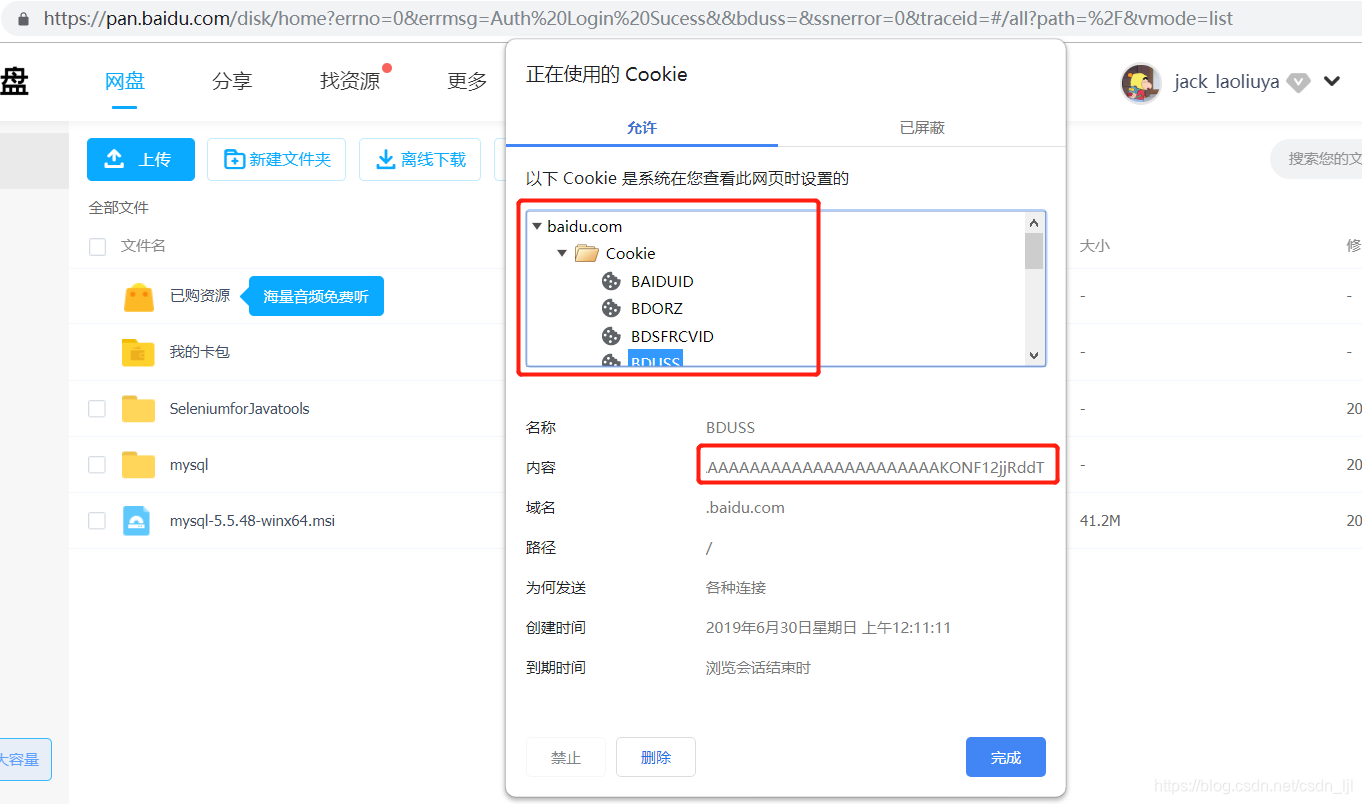Switch to the 已屏蔽 tab
Viewport: 1362px width, 804px height.
coord(922,128)
